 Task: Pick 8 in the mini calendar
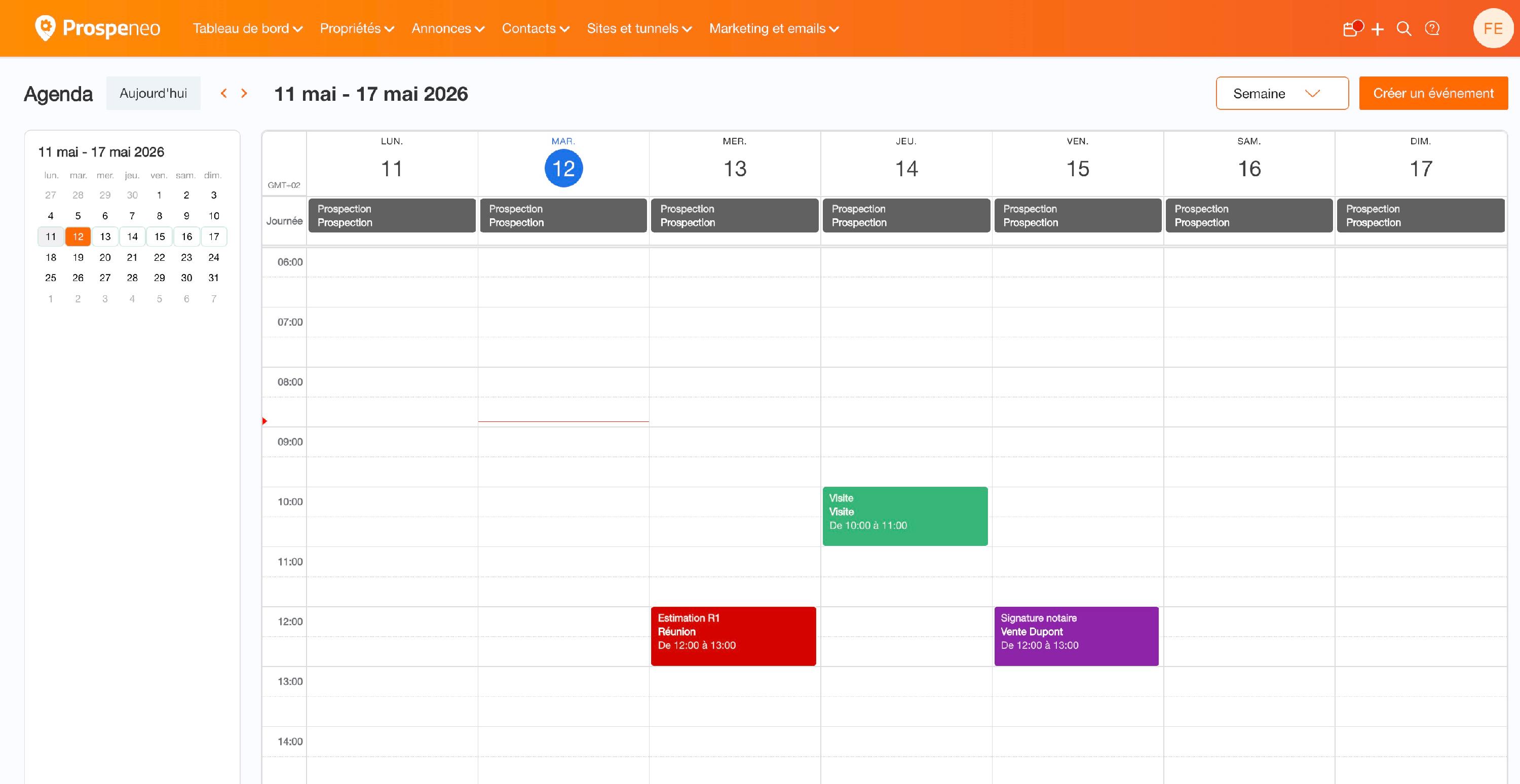(x=159, y=216)
